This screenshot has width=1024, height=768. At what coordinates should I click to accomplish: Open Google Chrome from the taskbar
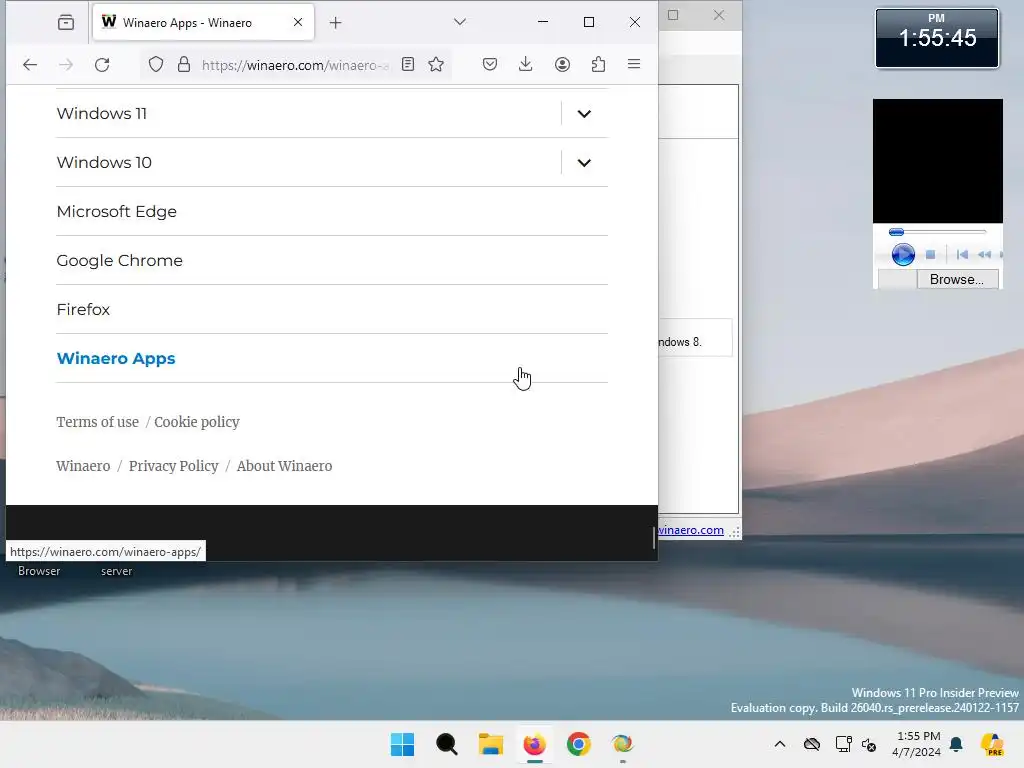click(579, 744)
